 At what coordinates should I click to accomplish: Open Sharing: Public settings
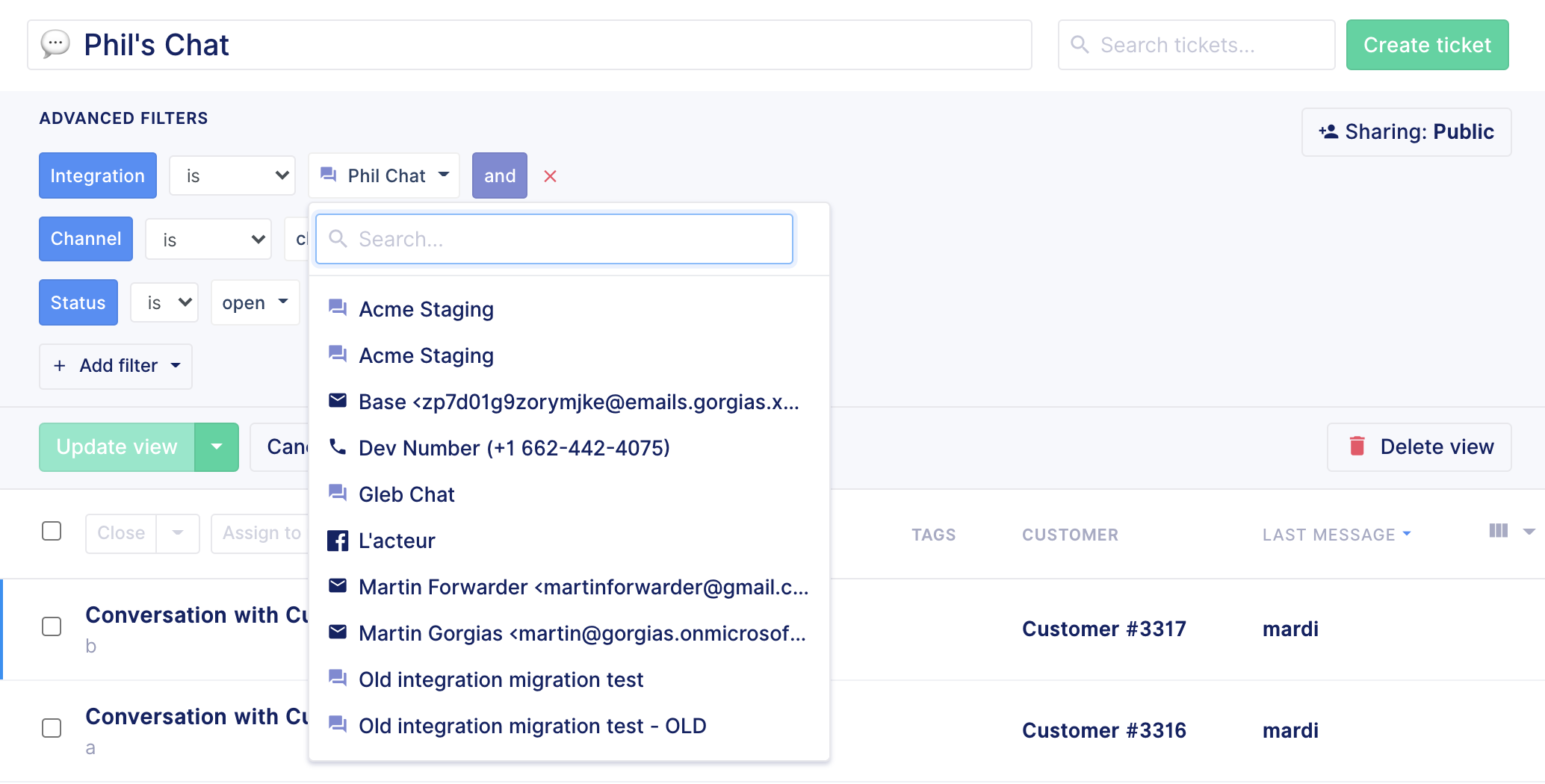click(x=1406, y=132)
